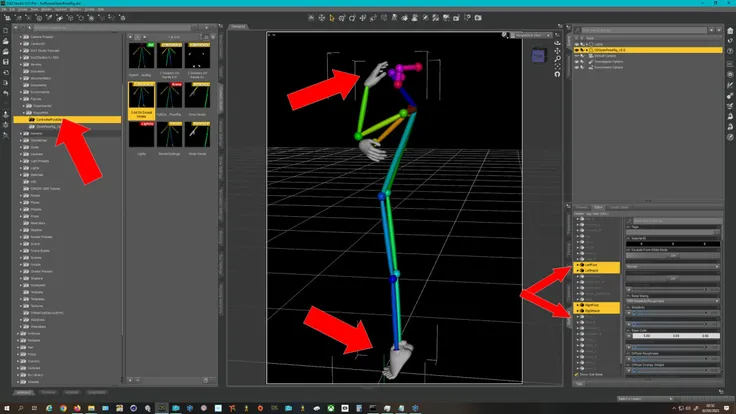
Task: Expand the selected OpenPoseRig node in Scene
Action: tap(586, 50)
